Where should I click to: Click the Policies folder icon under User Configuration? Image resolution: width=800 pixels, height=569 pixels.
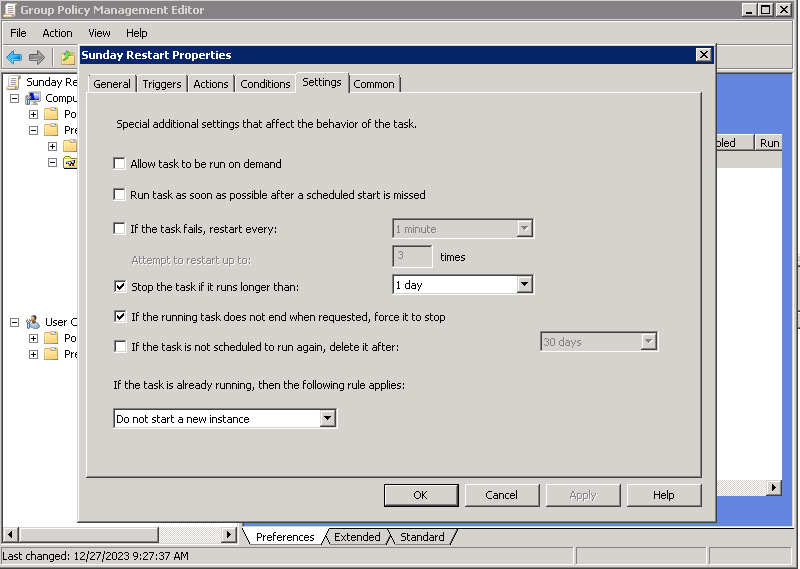pyautogui.click(x=51, y=338)
